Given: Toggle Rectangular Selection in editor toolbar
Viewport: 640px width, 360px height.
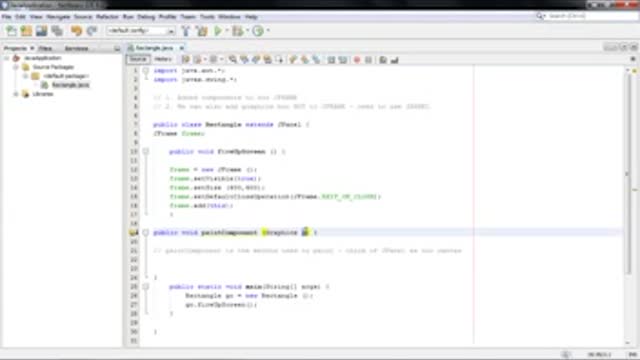Looking at the screenshot, I should click(x=280, y=60).
